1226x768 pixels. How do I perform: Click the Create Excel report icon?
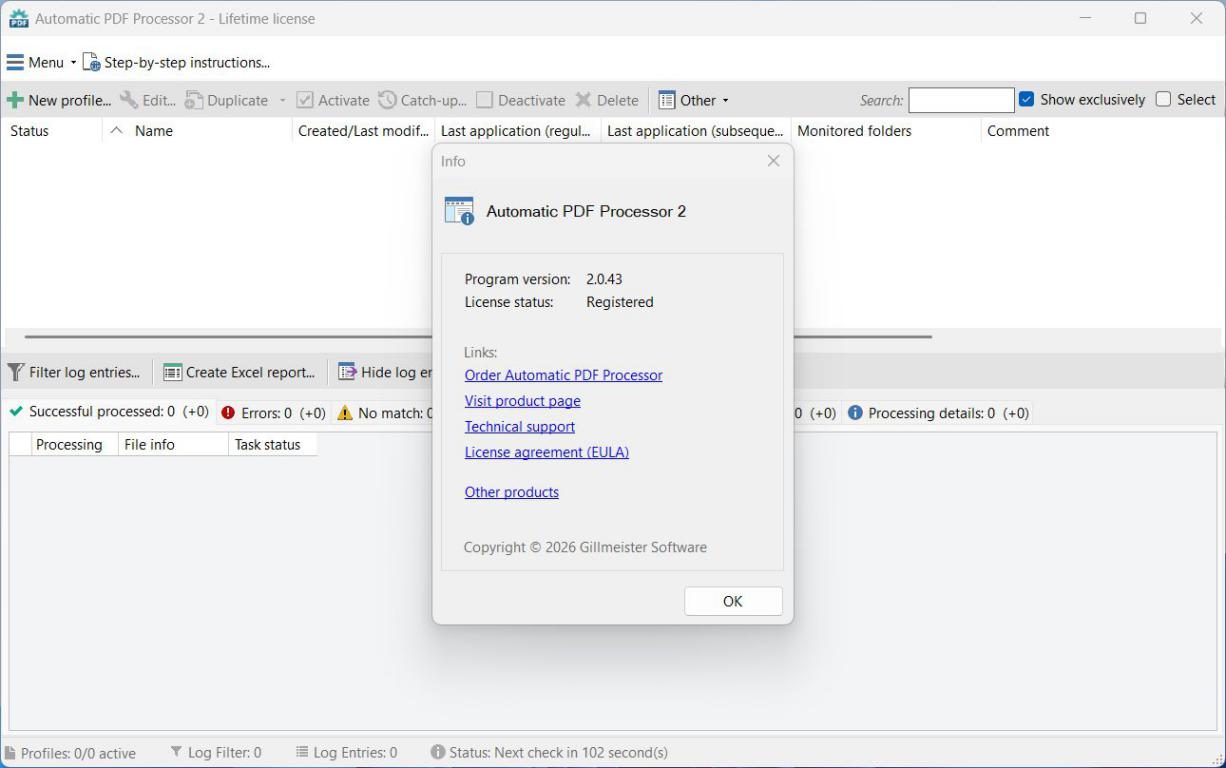[173, 372]
